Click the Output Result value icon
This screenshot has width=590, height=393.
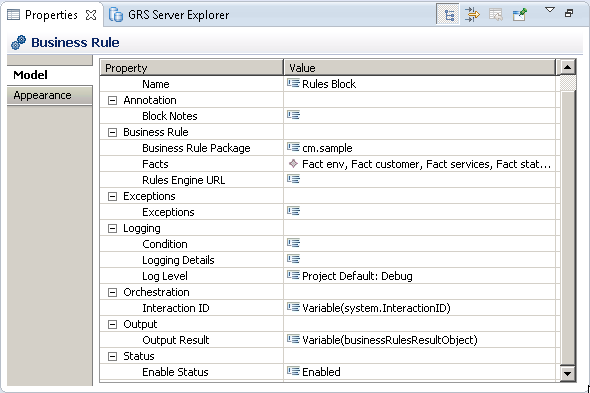click(x=293, y=339)
